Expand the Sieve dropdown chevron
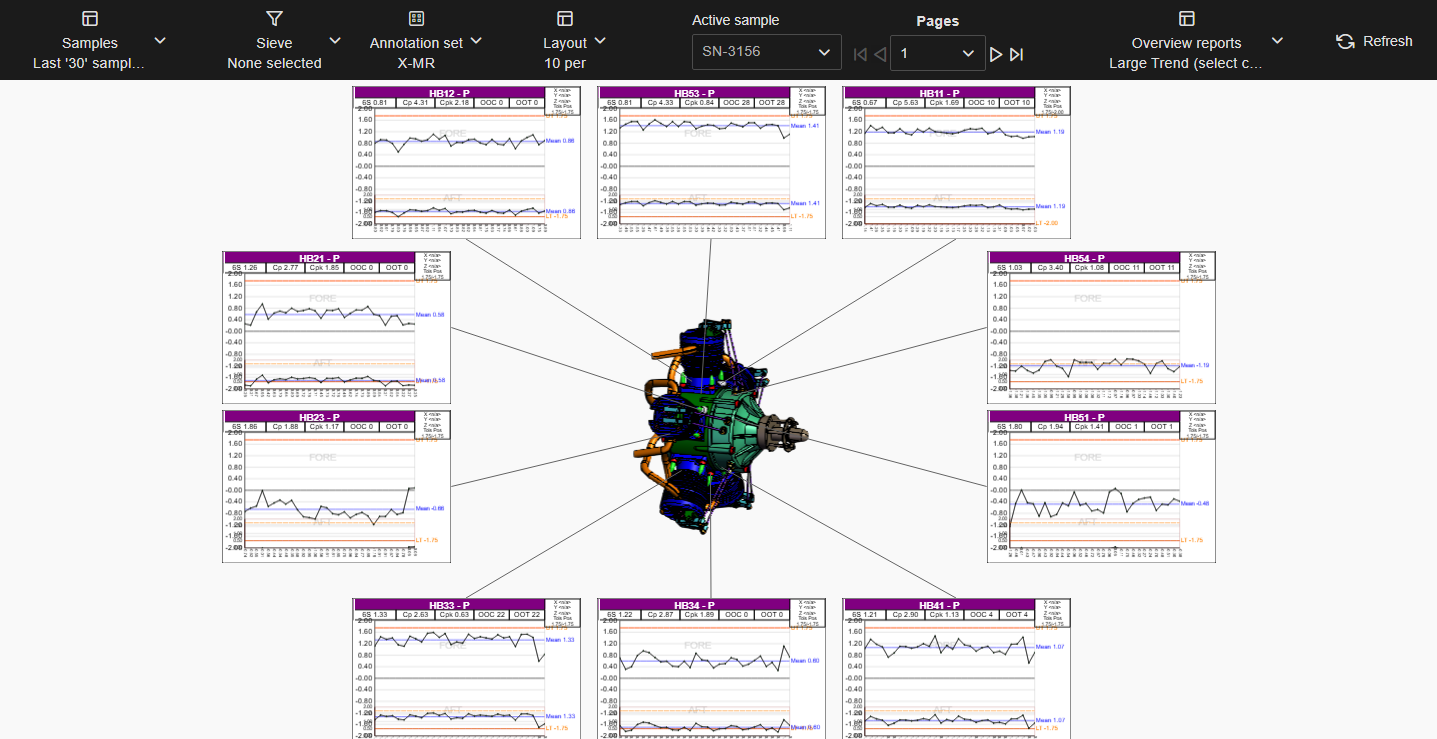This screenshot has height=739, width=1437. point(335,41)
